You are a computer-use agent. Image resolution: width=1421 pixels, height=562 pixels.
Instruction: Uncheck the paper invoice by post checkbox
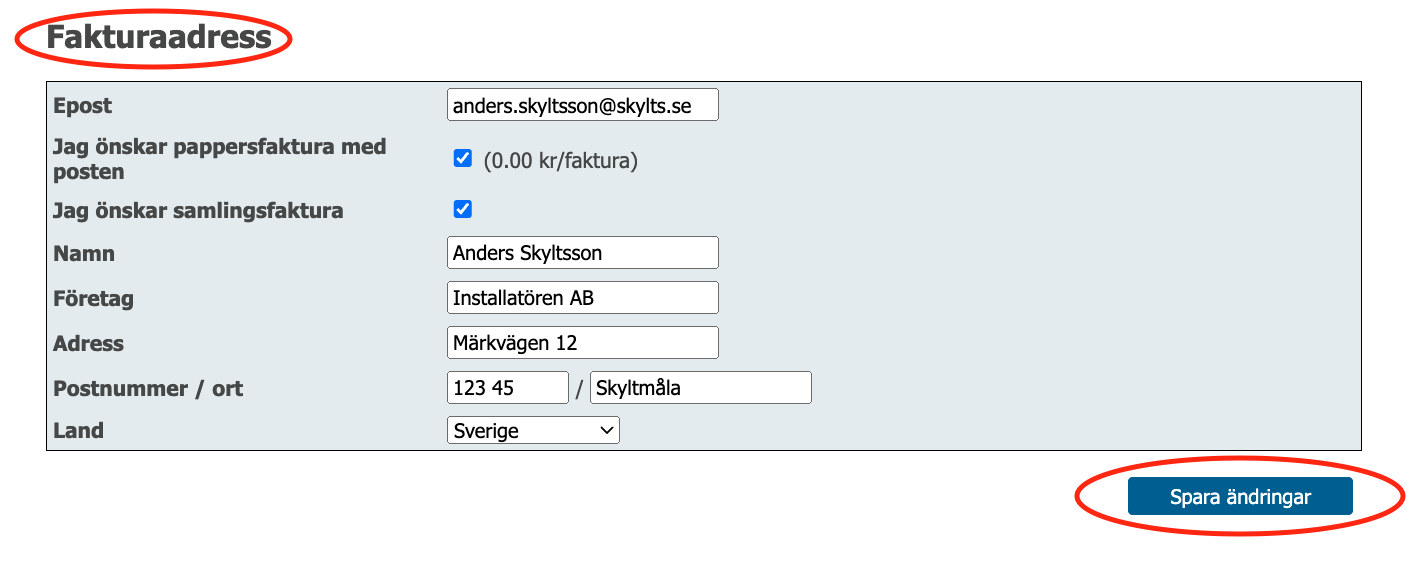point(462,158)
